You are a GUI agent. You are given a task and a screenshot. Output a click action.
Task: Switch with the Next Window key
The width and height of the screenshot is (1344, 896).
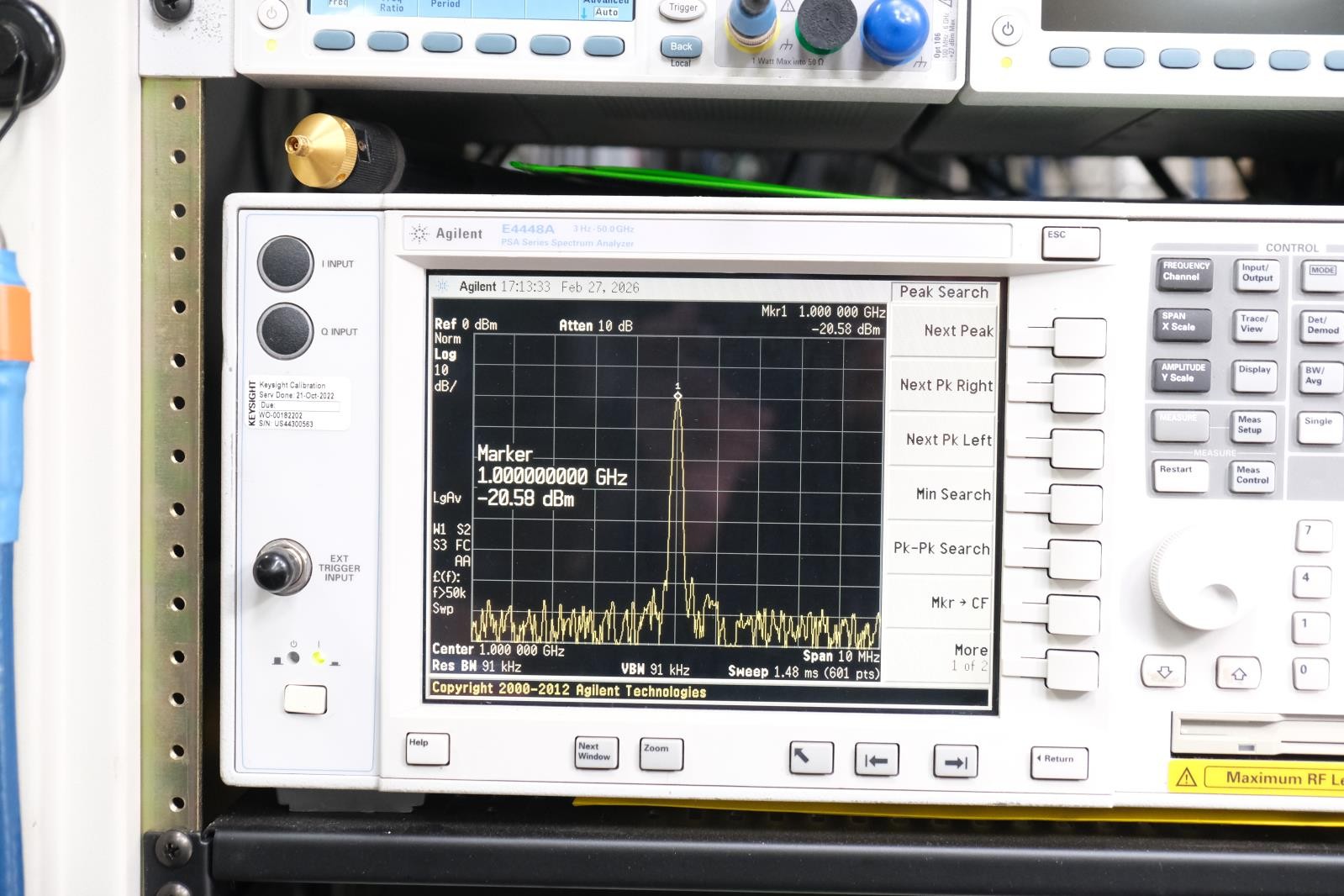(596, 752)
